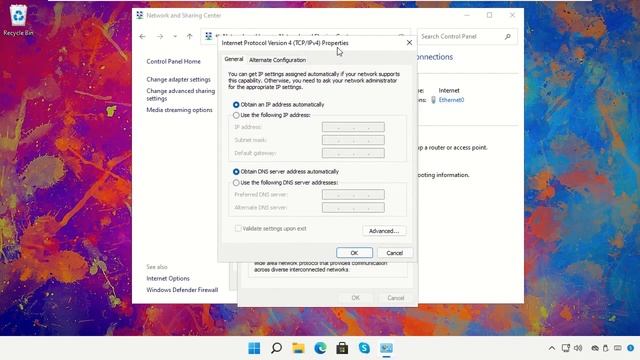Click the cloud sync tray icon
Screen dimensions: 640x360
595,348
